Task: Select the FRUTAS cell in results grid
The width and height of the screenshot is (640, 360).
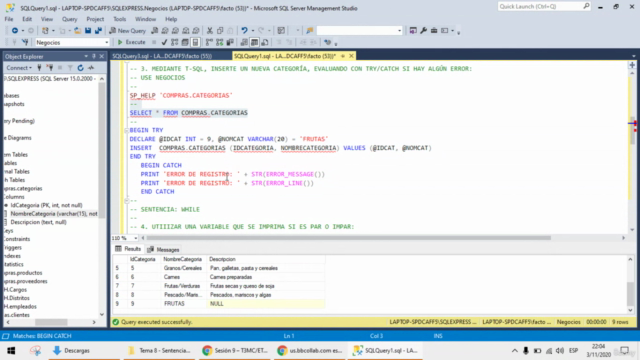Action: [174, 304]
